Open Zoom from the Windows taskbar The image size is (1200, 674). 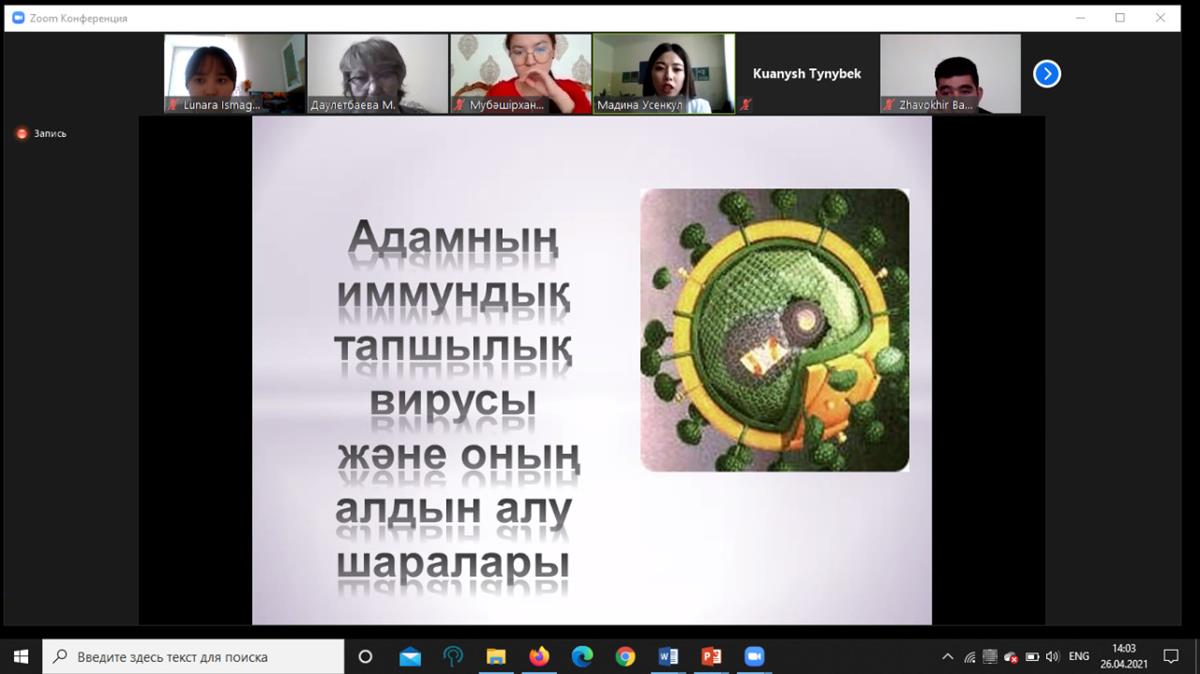pos(754,657)
